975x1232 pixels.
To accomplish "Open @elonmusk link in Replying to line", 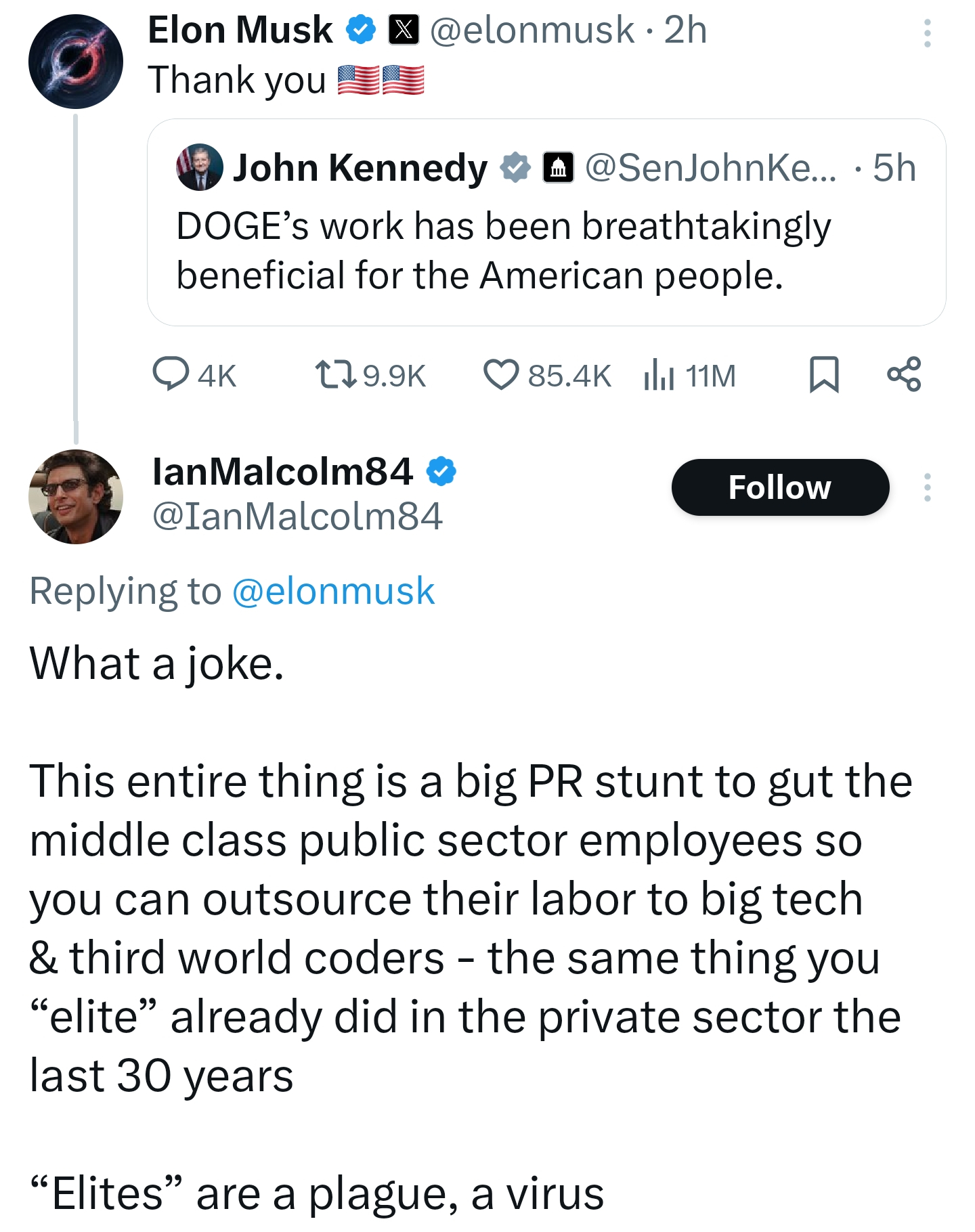I will coord(333,591).
